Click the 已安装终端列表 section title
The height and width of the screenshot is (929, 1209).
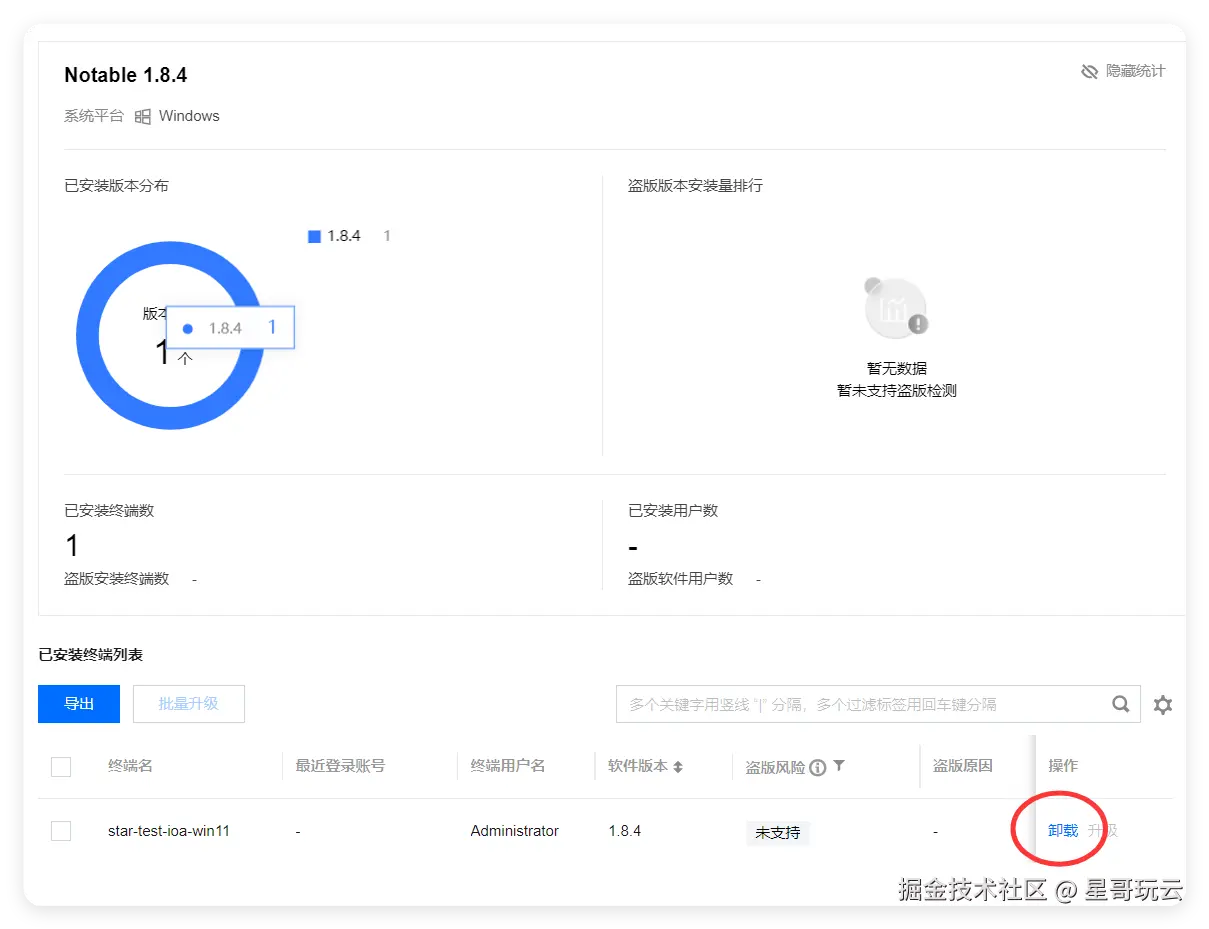[x=91, y=655]
